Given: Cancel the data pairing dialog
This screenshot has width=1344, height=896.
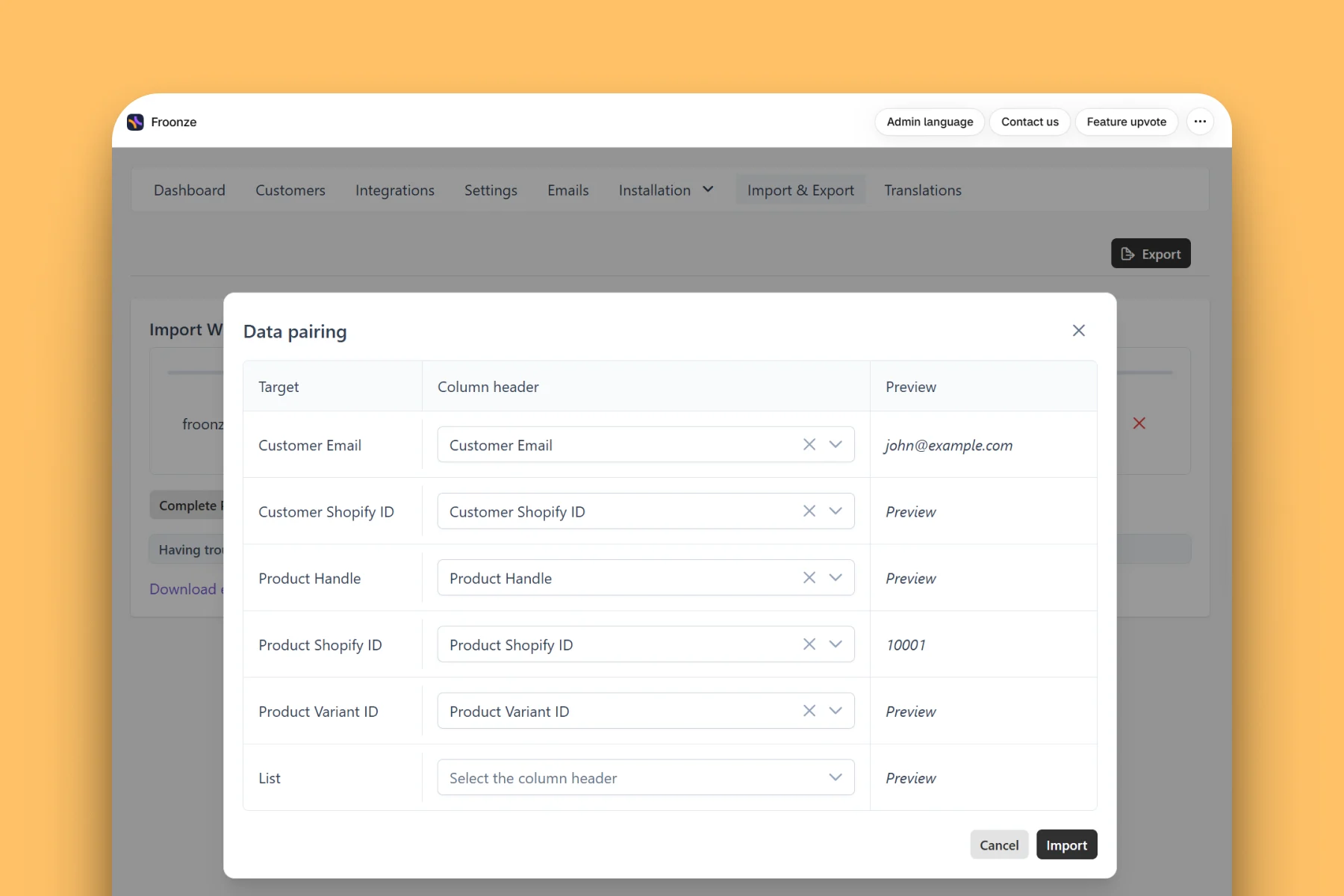Looking at the screenshot, I should [999, 844].
